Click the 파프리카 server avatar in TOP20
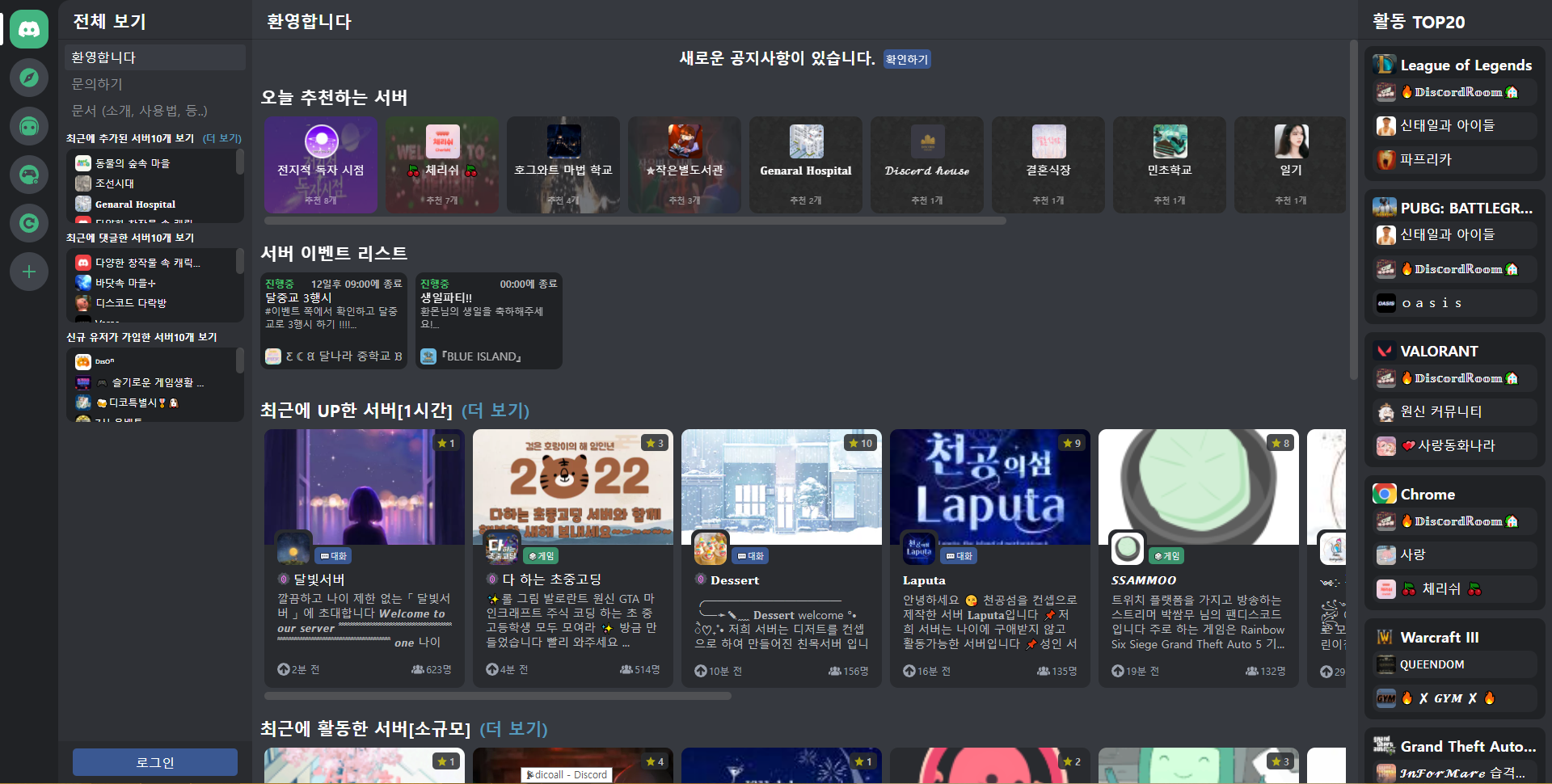Image resolution: width=1552 pixels, height=784 pixels. [x=1386, y=160]
